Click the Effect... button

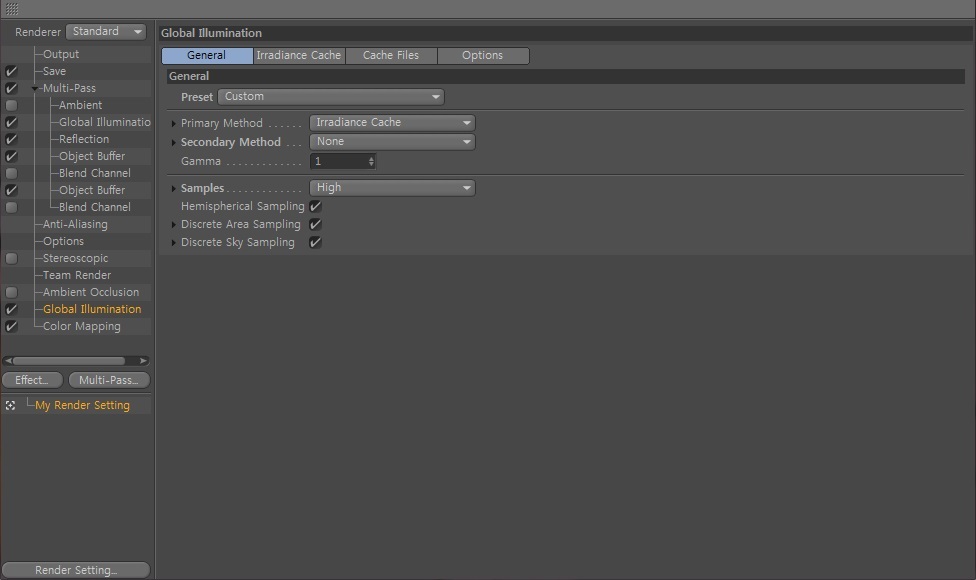32,380
